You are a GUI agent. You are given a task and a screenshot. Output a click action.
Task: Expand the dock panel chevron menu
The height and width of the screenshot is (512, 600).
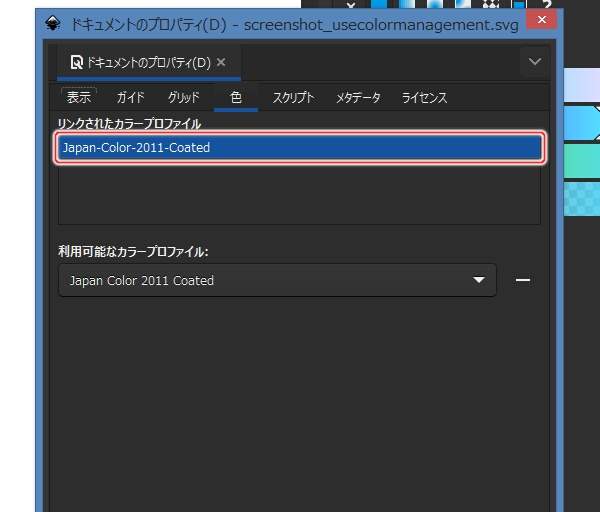pyautogui.click(x=535, y=62)
